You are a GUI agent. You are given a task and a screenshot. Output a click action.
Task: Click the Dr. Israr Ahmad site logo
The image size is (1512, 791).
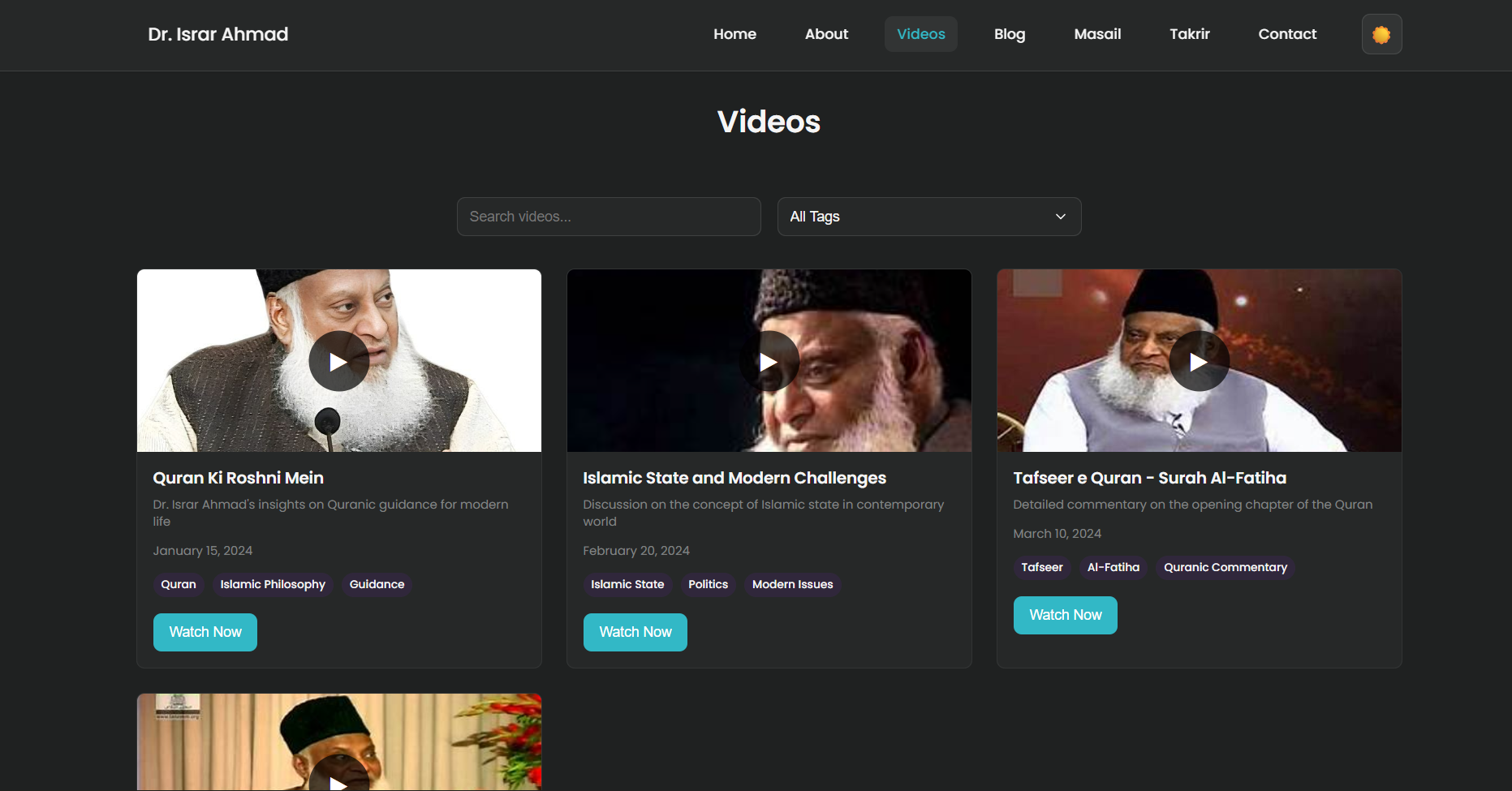tap(218, 34)
